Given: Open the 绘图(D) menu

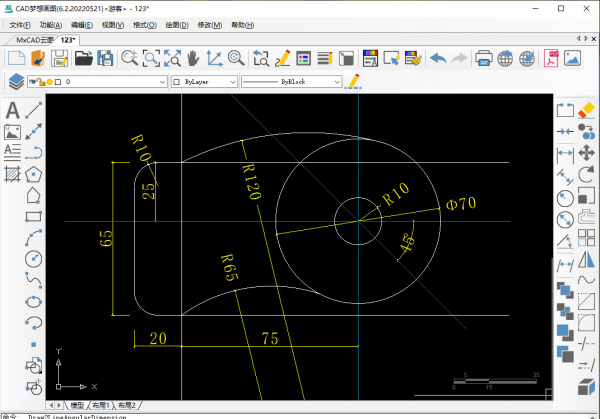Looking at the screenshot, I should pos(178,24).
